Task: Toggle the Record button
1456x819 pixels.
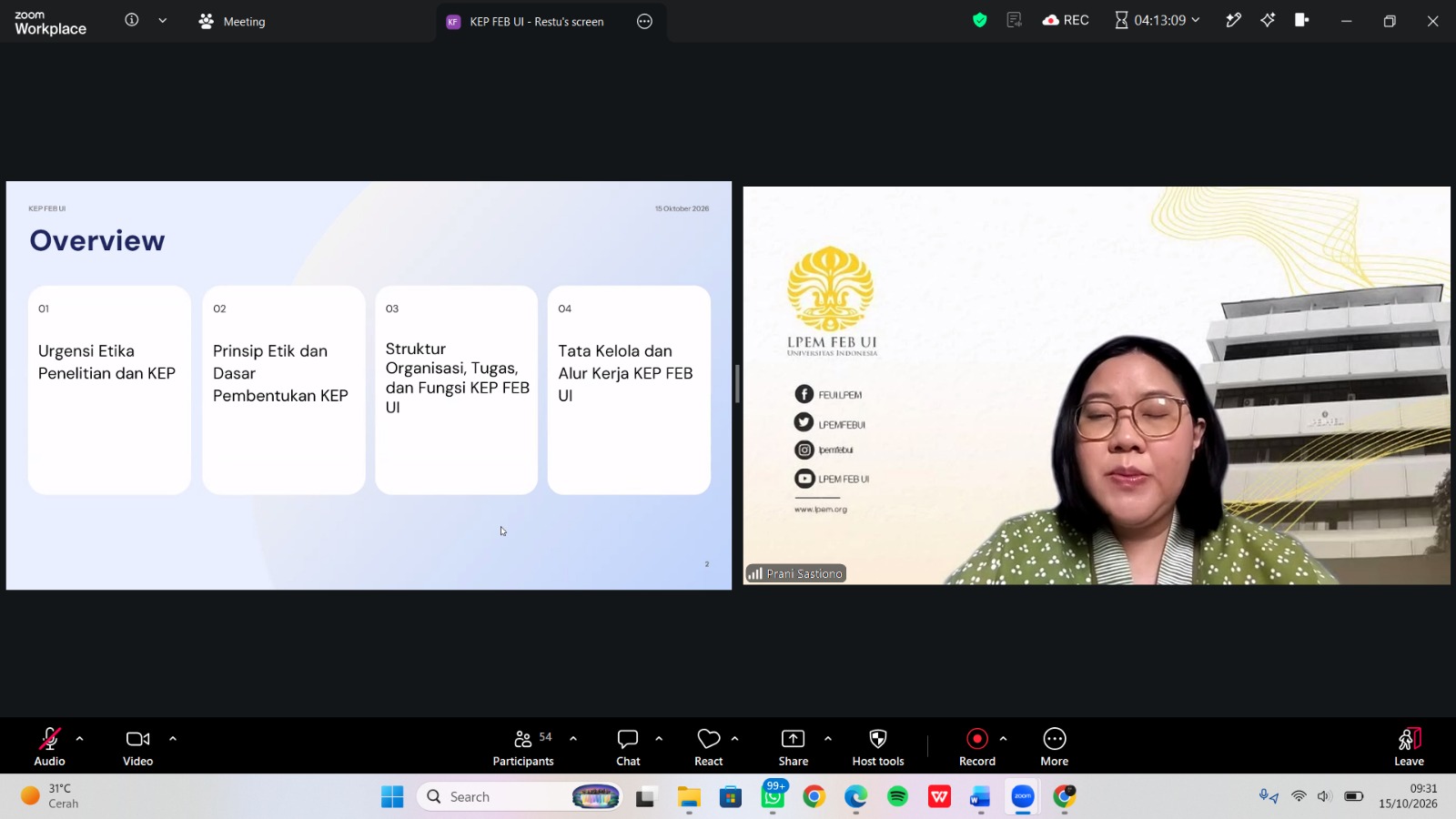Action: click(977, 746)
